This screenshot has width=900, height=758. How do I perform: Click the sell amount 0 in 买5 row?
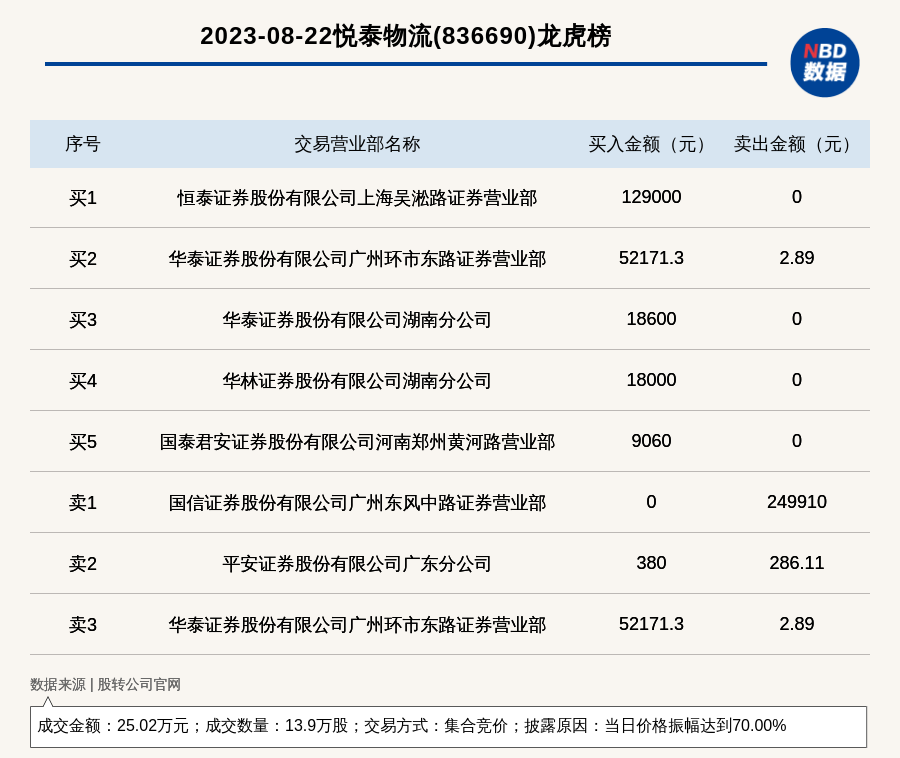(796, 441)
